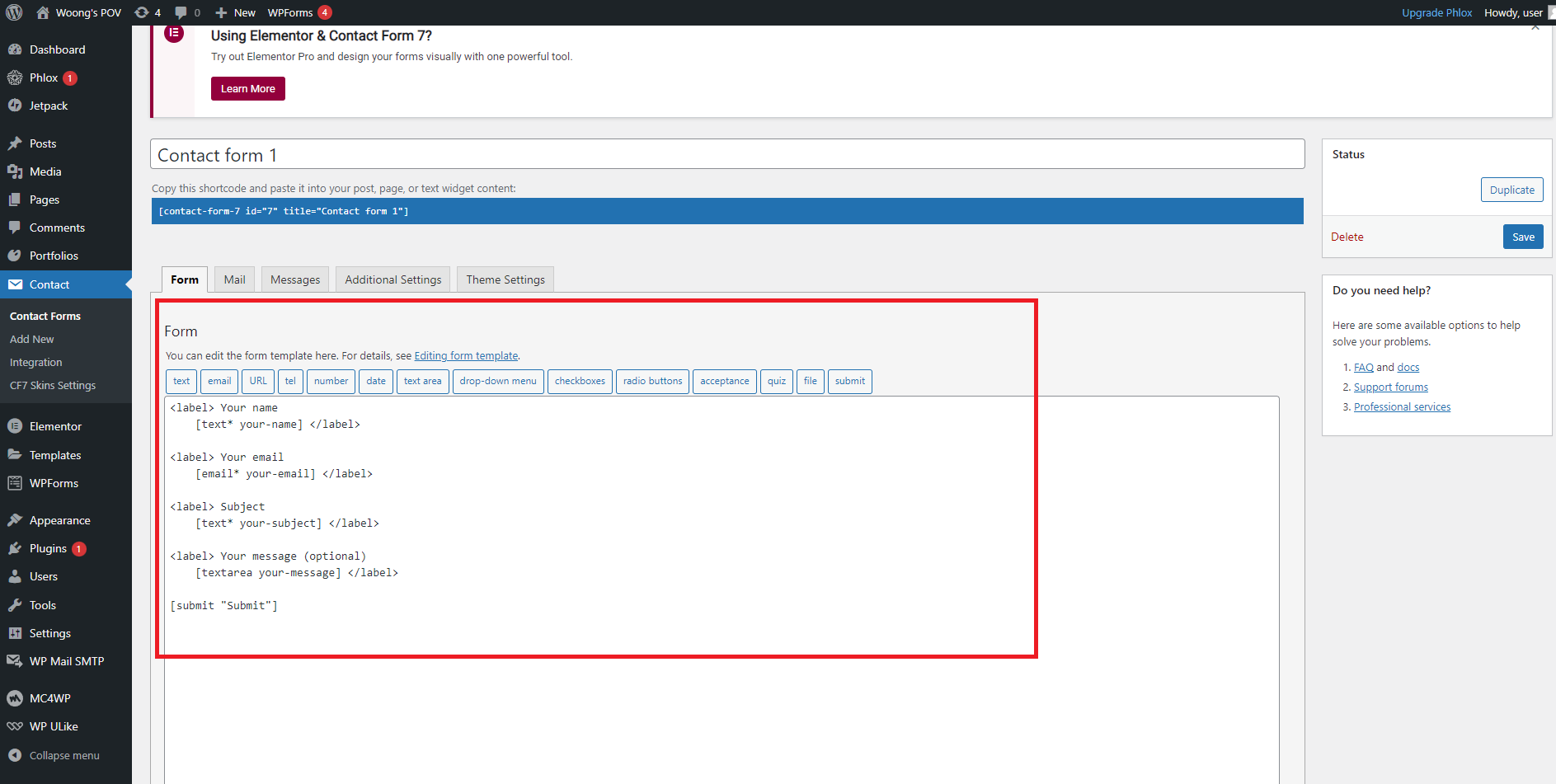Collapse the admin sidebar menu

(x=54, y=755)
